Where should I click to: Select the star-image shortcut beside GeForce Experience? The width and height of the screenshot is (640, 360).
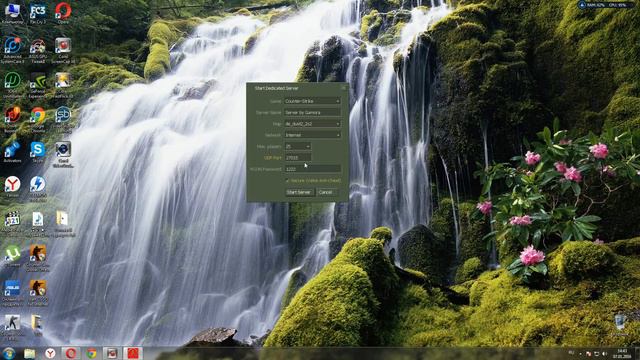pos(63,84)
